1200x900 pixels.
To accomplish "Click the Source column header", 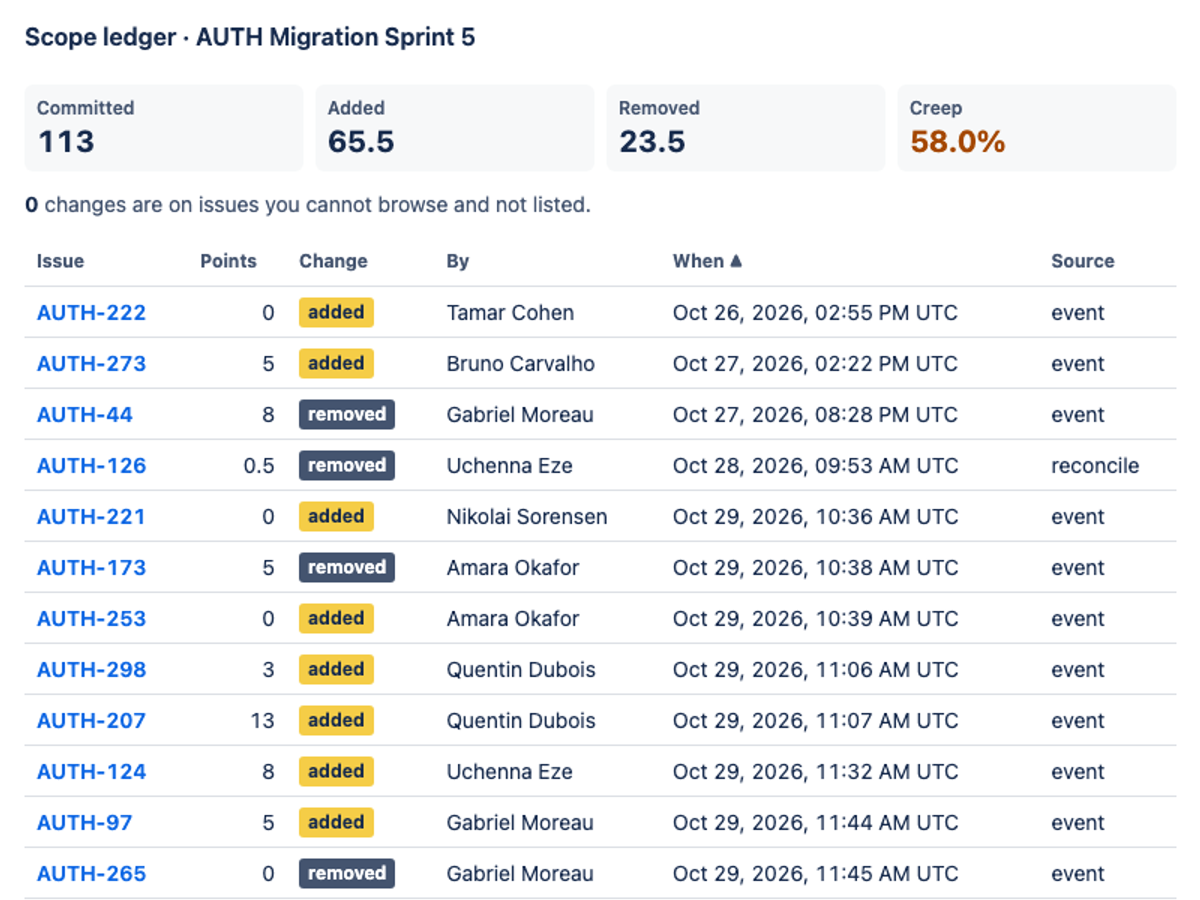I will point(1083,261).
